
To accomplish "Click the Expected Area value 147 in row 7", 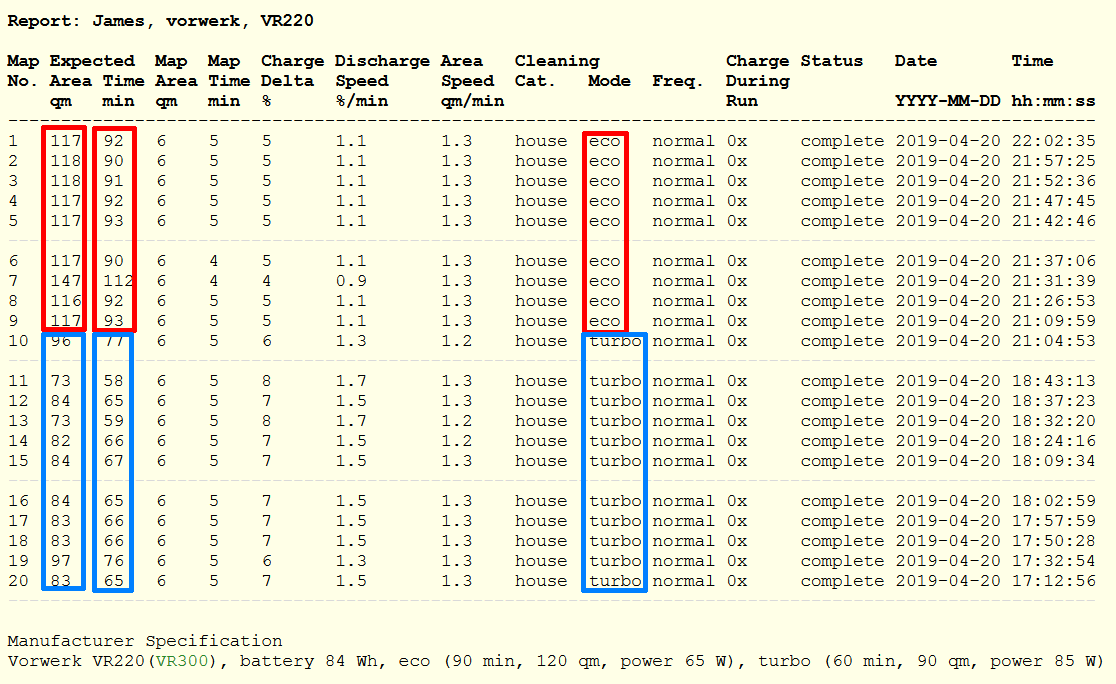I will click(x=65, y=281).
